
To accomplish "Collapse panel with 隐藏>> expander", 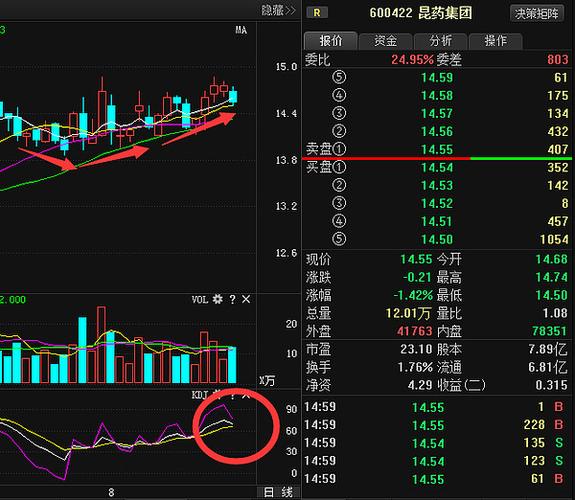I will [278, 10].
